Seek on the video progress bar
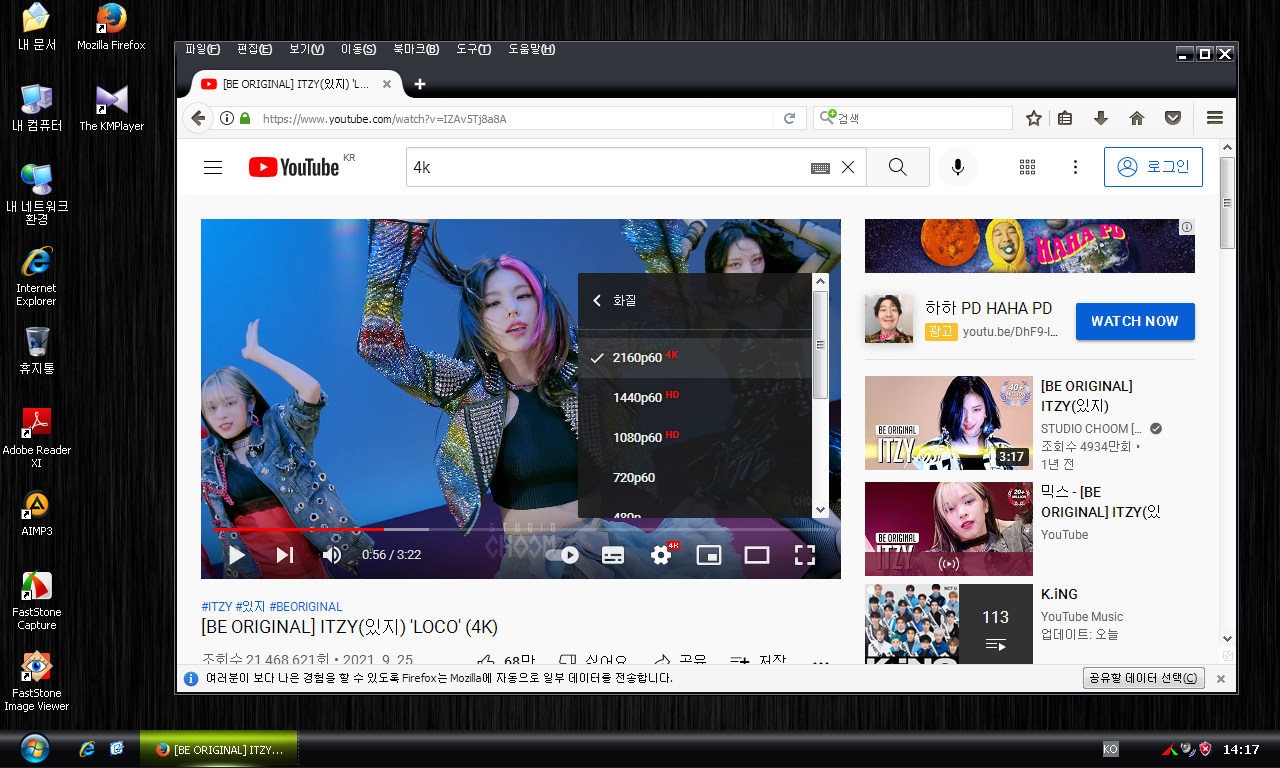This screenshot has width=1280, height=768. point(520,529)
